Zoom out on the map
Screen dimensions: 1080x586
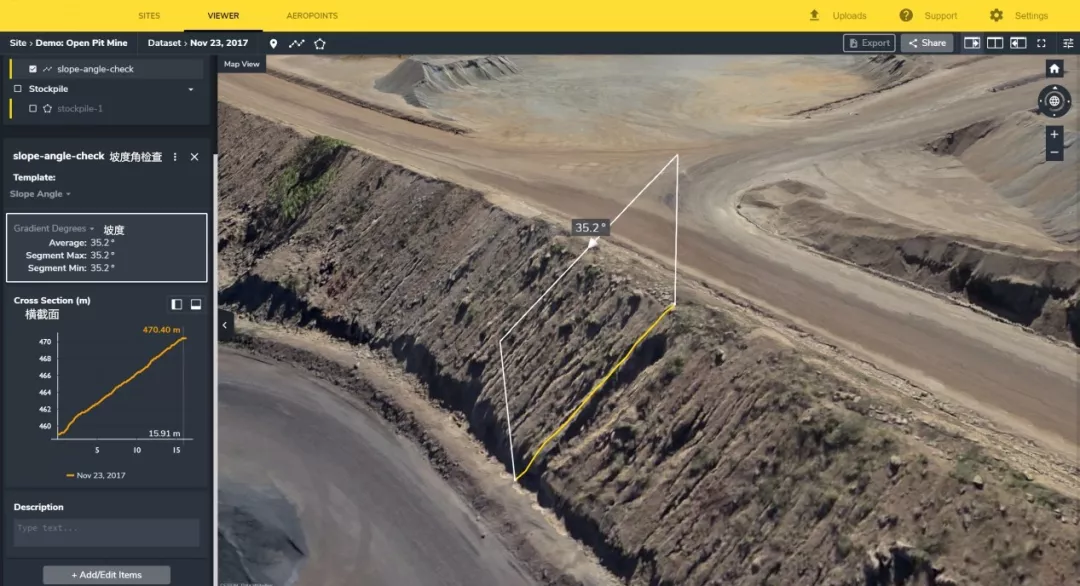pyautogui.click(x=1054, y=153)
